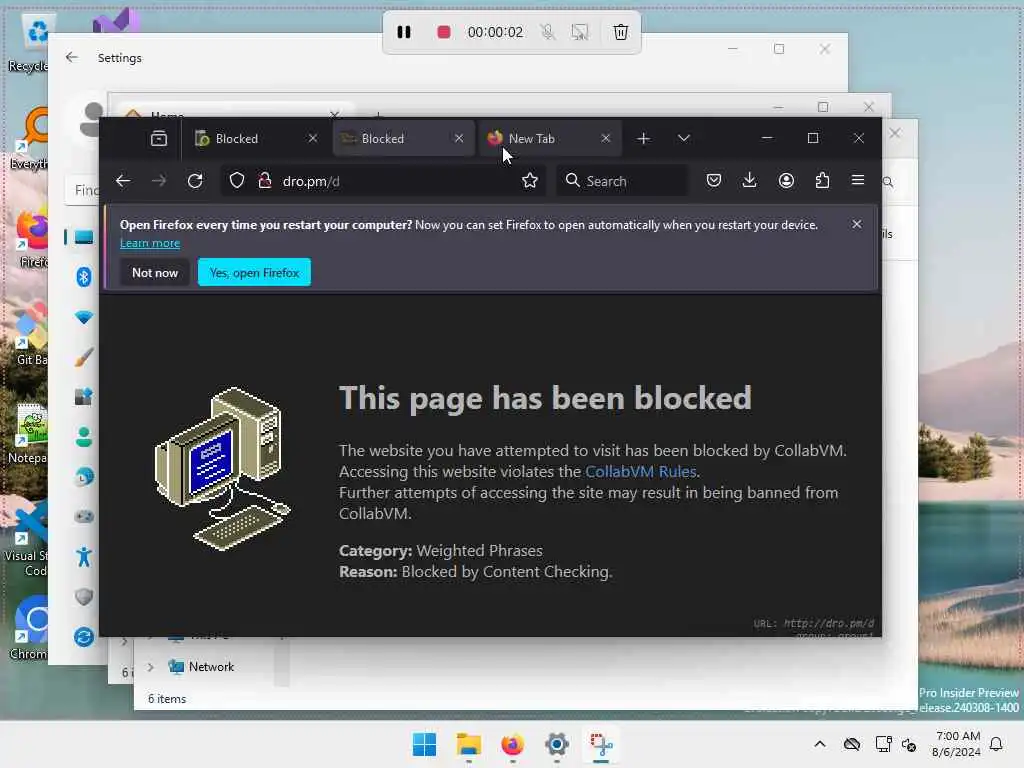Show hidden system tray icons
Viewport: 1024px width, 768px height.
click(820, 744)
